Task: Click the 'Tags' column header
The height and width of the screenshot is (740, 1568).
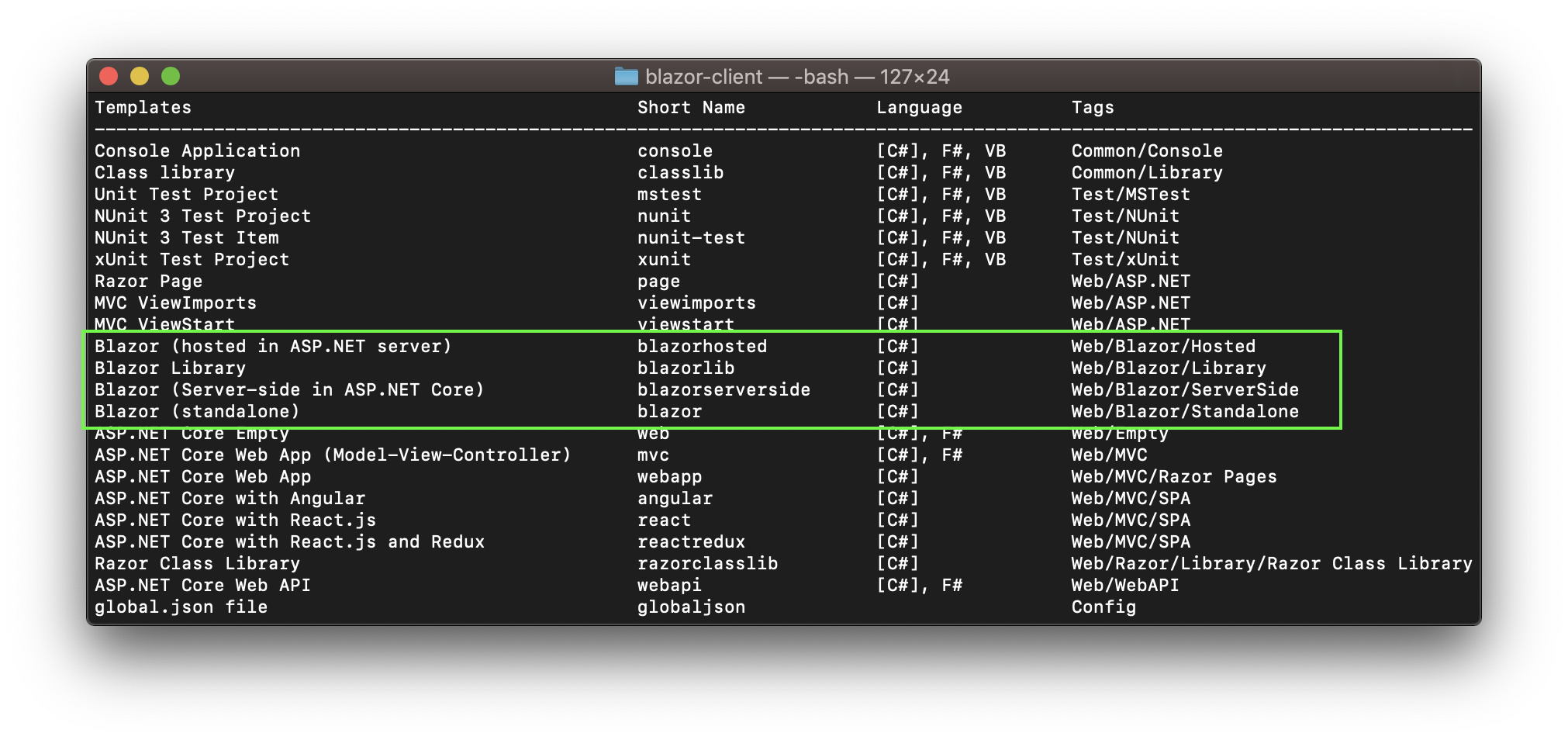Action: pyautogui.click(x=1093, y=108)
